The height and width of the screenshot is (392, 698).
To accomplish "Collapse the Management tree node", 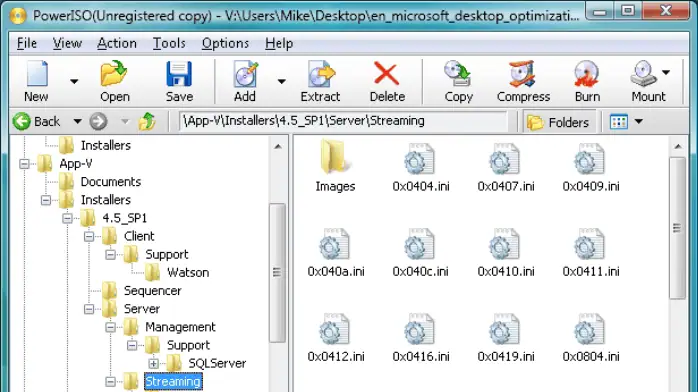I will coord(110,327).
